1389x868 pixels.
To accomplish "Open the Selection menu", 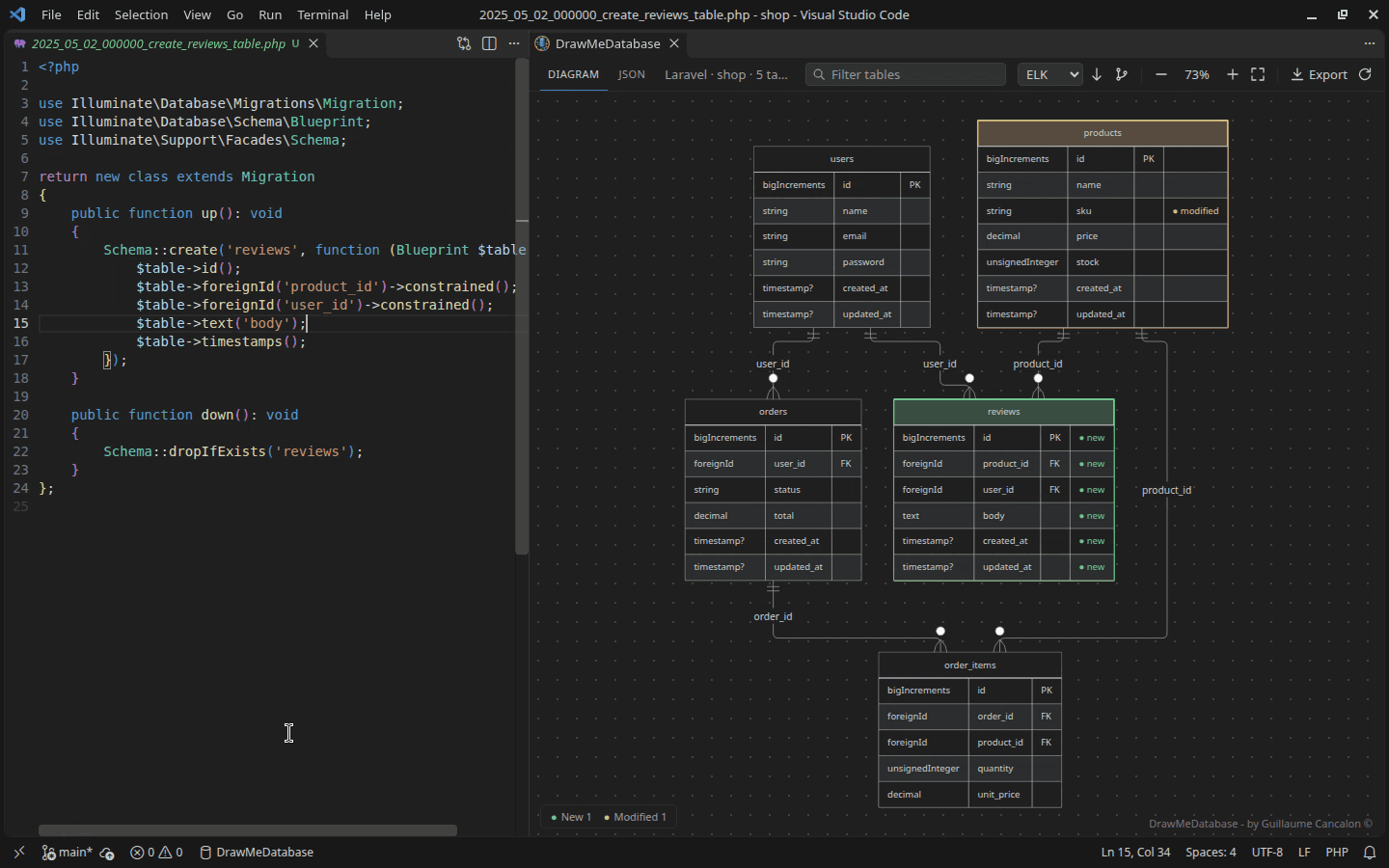I will pos(141,14).
